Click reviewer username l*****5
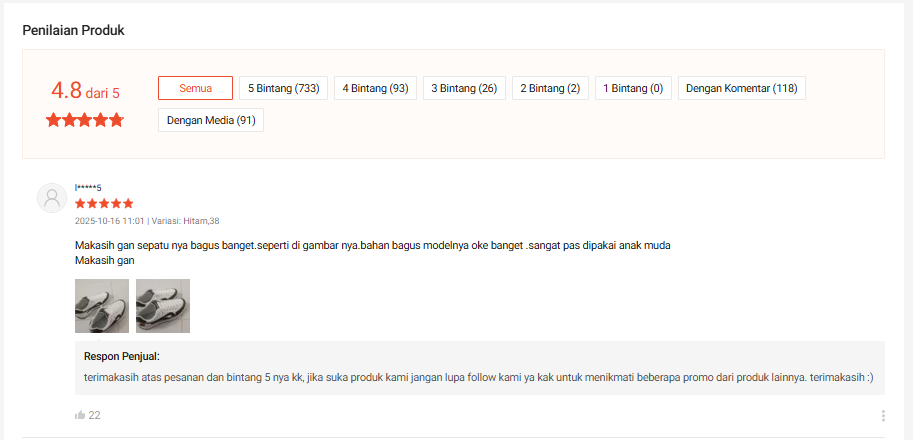Viewport: 913px width, 440px height. pos(88,187)
